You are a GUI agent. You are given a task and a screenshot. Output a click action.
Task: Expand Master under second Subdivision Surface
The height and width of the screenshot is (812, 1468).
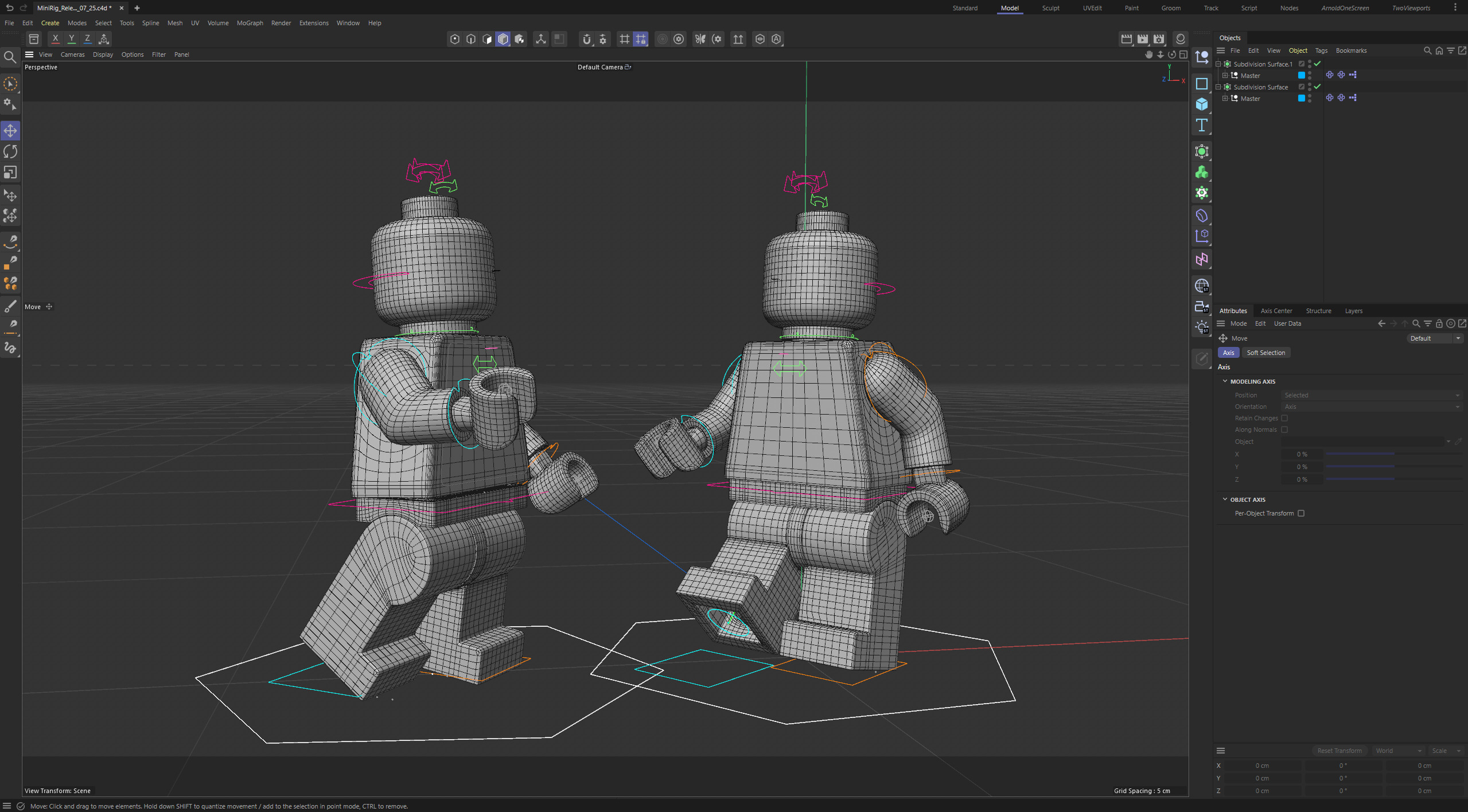pos(1225,99)
